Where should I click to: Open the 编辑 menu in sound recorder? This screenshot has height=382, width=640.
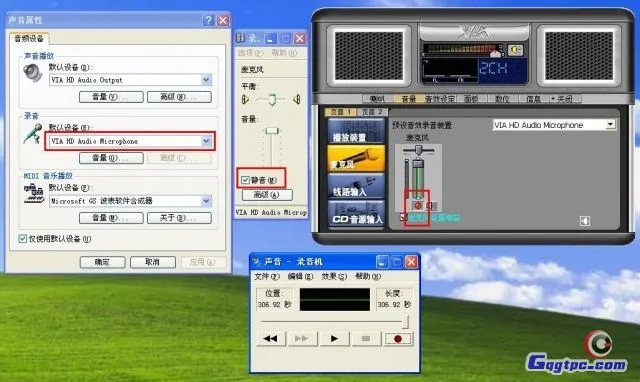[300, 276]
